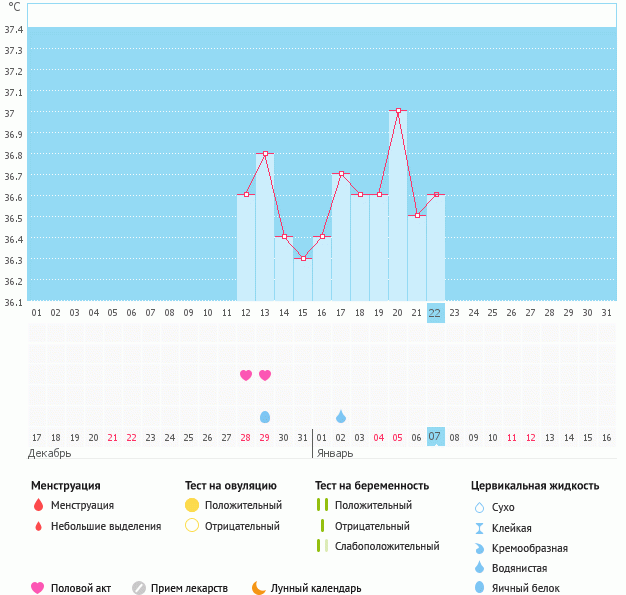The height and width of the screenshot is (595, 626).
Task: Click the temperature bar for cycle day 17
Action: [341, 240]
